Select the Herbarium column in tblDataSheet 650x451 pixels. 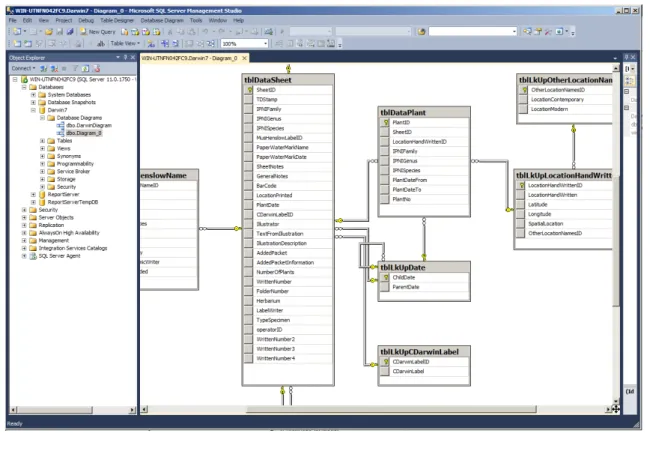(288, 301)
